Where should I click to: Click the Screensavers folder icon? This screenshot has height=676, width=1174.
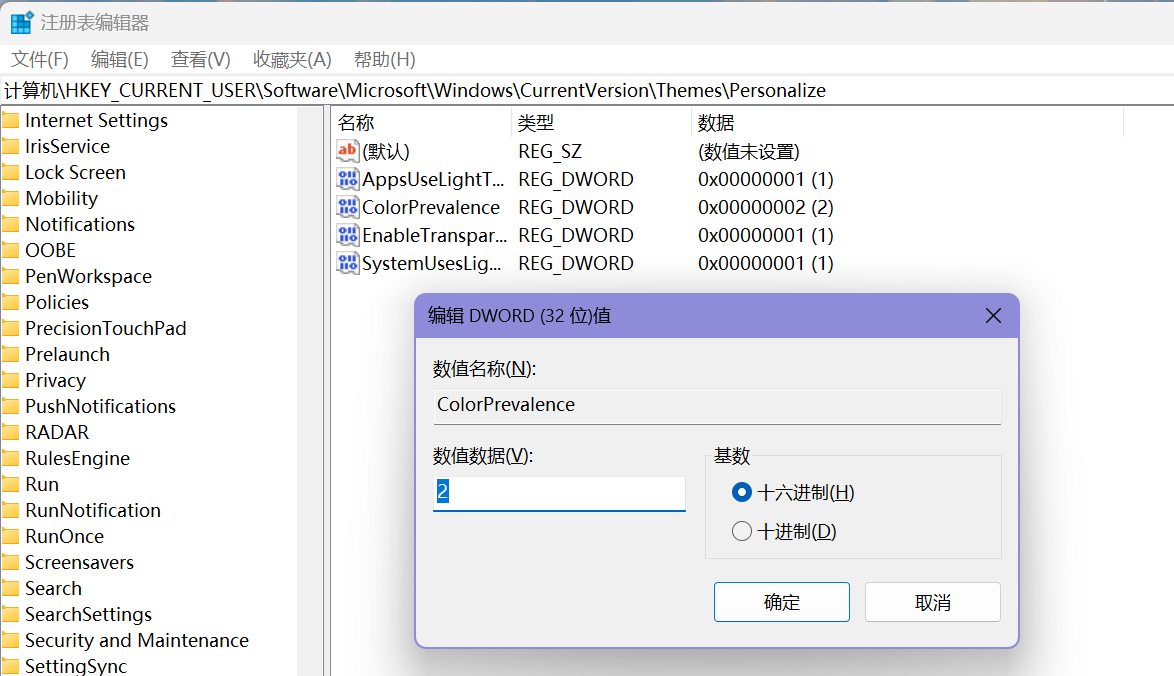pyautogui.click(x=11, y=563)
